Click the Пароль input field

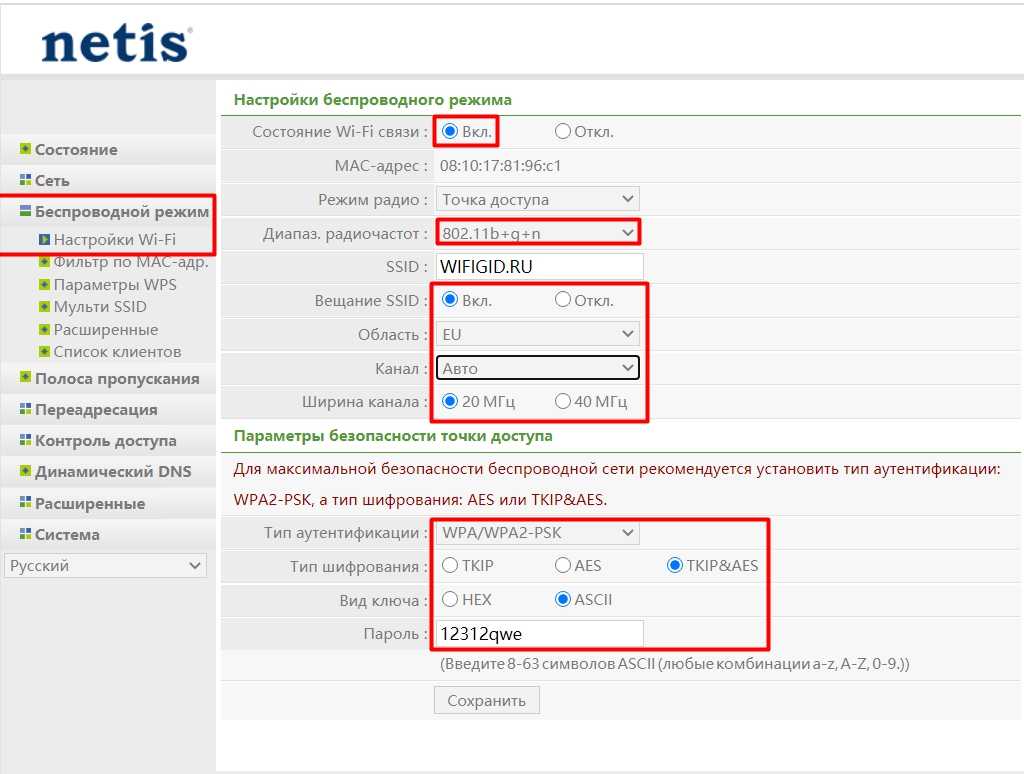coord(539,634)
